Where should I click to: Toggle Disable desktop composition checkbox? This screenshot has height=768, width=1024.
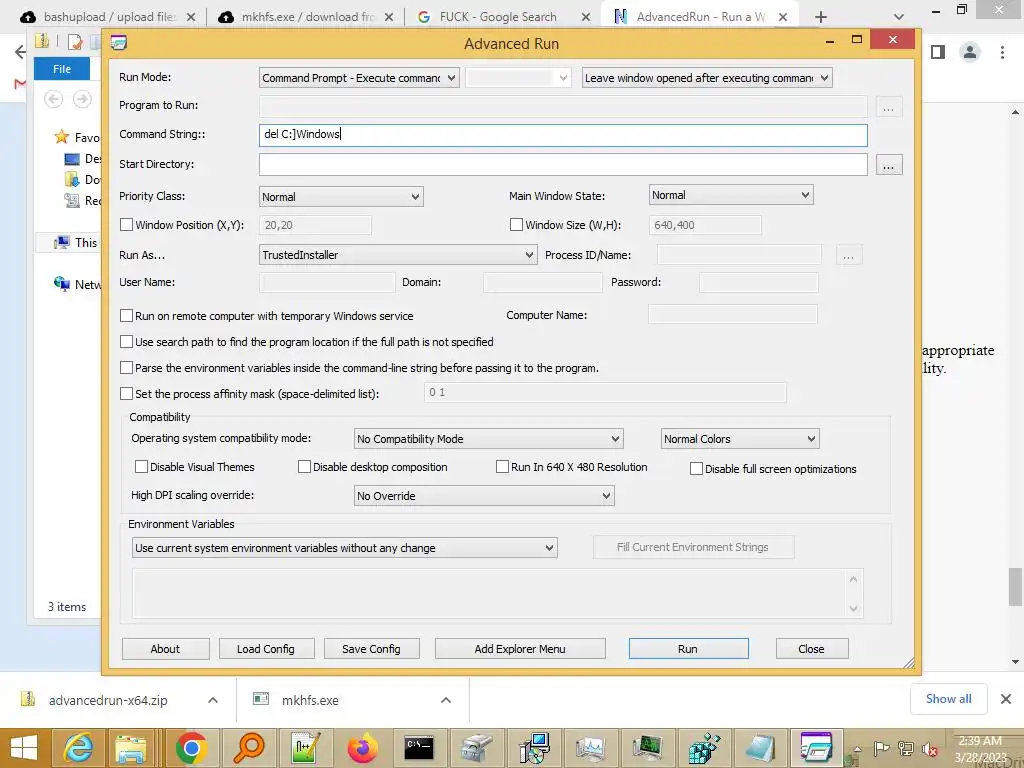304,466
